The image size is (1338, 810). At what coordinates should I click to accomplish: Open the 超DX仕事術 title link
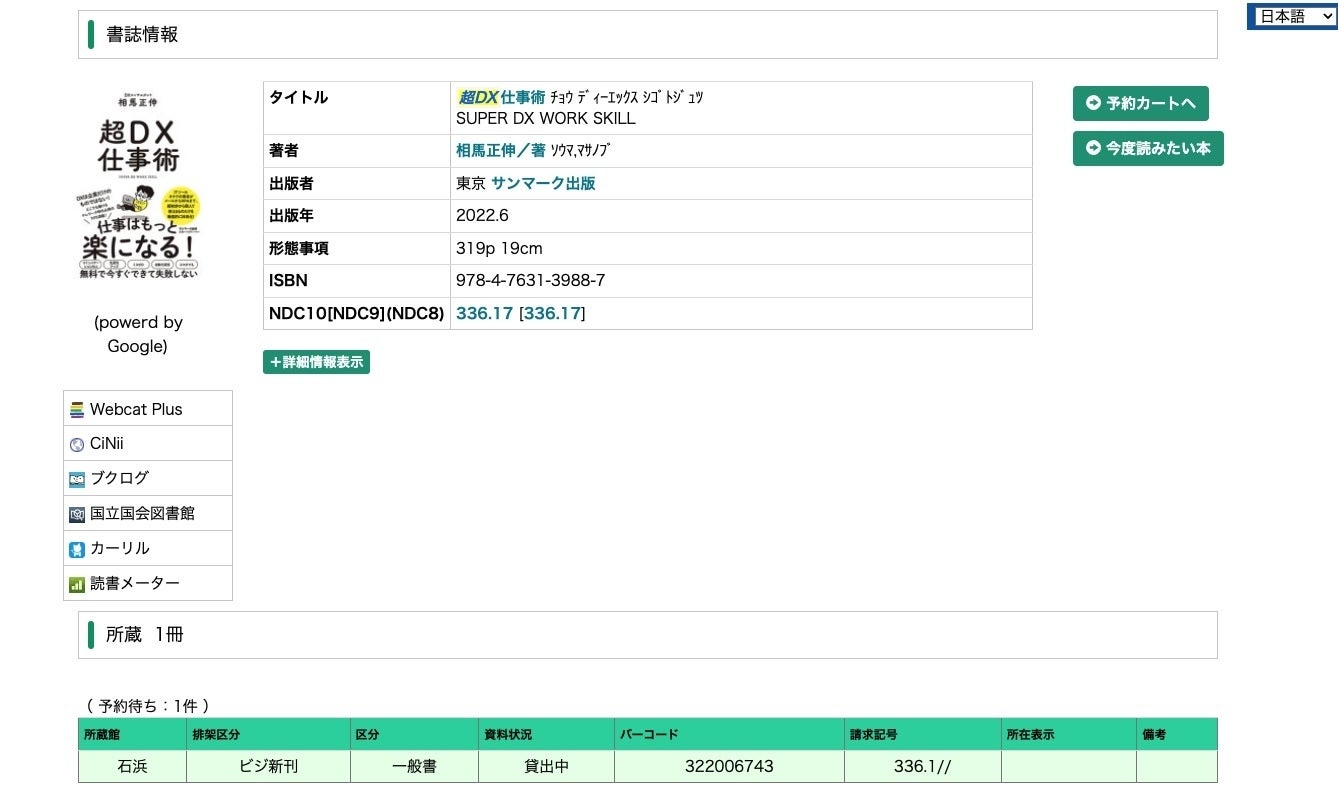coord(501,97)
